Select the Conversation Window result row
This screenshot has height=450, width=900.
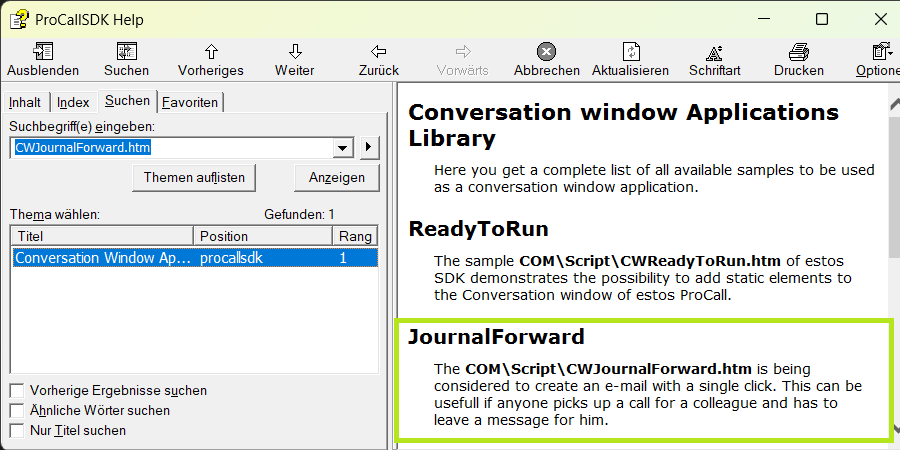point(195,258)
